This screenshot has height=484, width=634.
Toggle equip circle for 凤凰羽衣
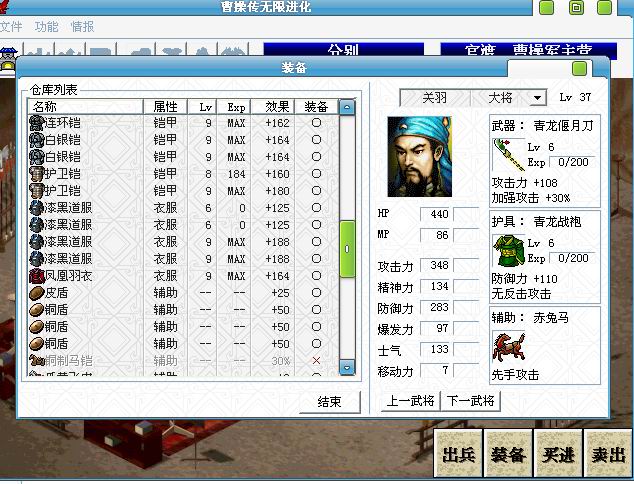(316, 276)
